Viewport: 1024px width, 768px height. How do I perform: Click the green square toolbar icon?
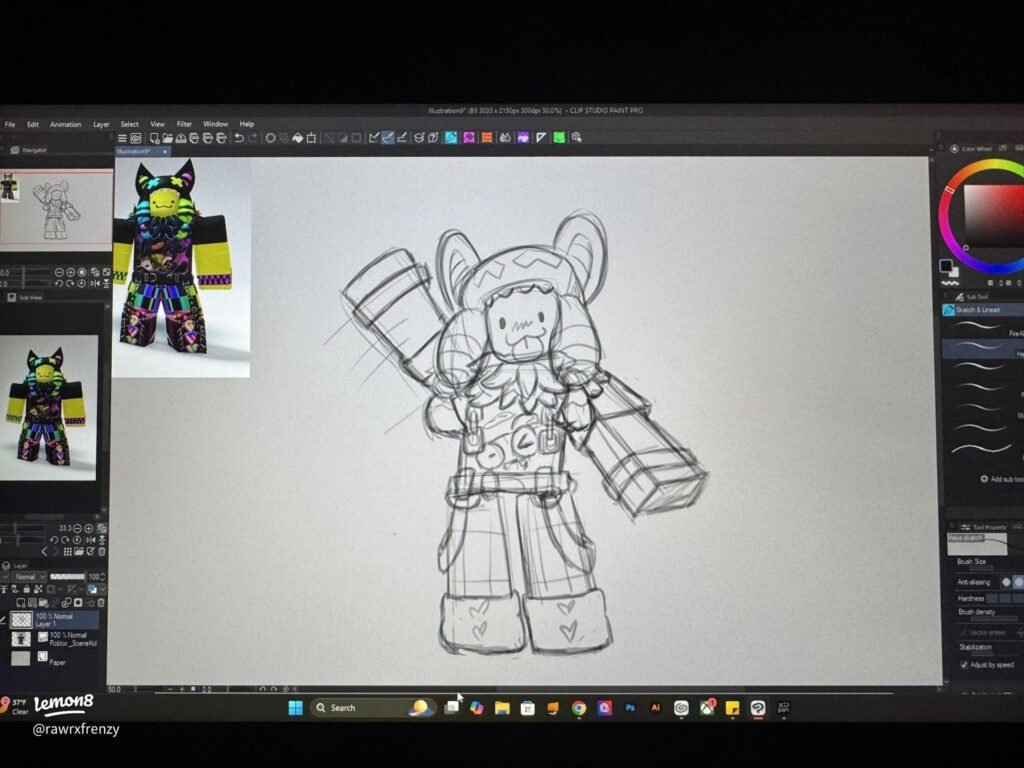coord(560,138)
